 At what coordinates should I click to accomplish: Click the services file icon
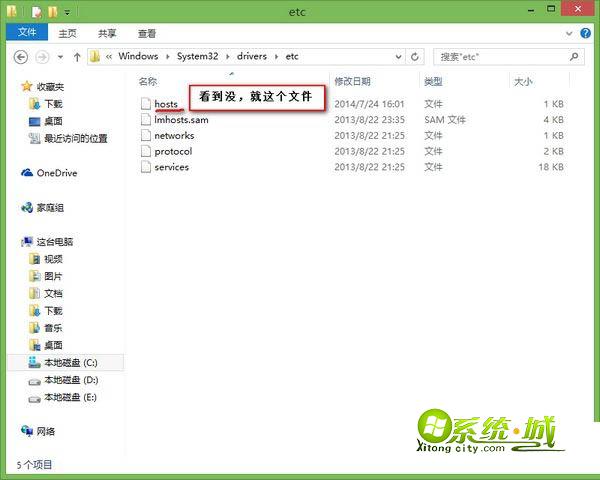[x=146, y=167]
